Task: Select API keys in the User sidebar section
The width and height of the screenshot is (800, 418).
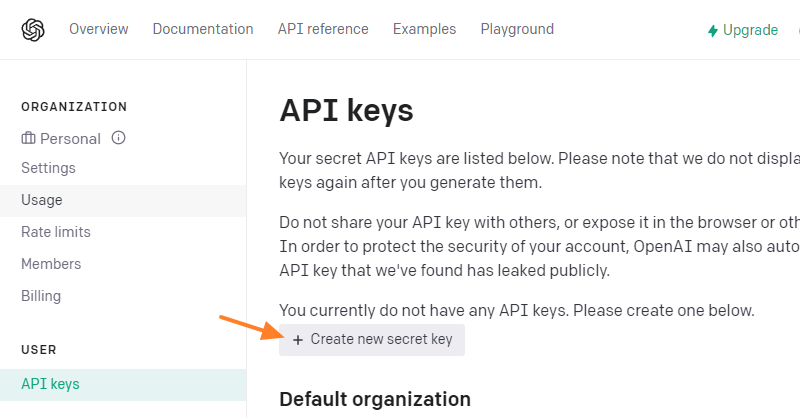Action: [50, 384]
